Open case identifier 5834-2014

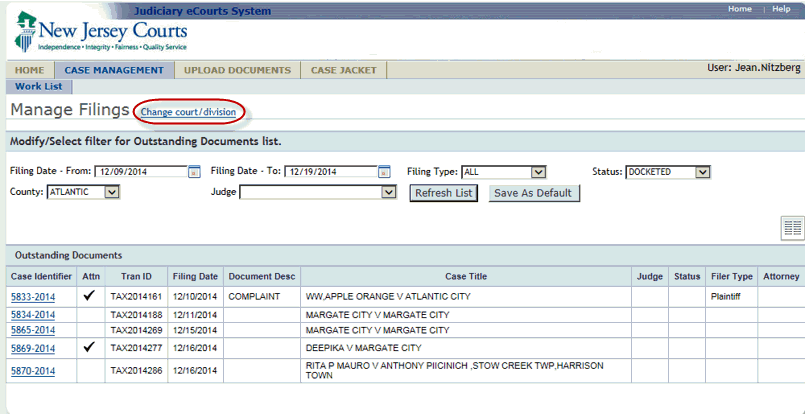(33, 315)
